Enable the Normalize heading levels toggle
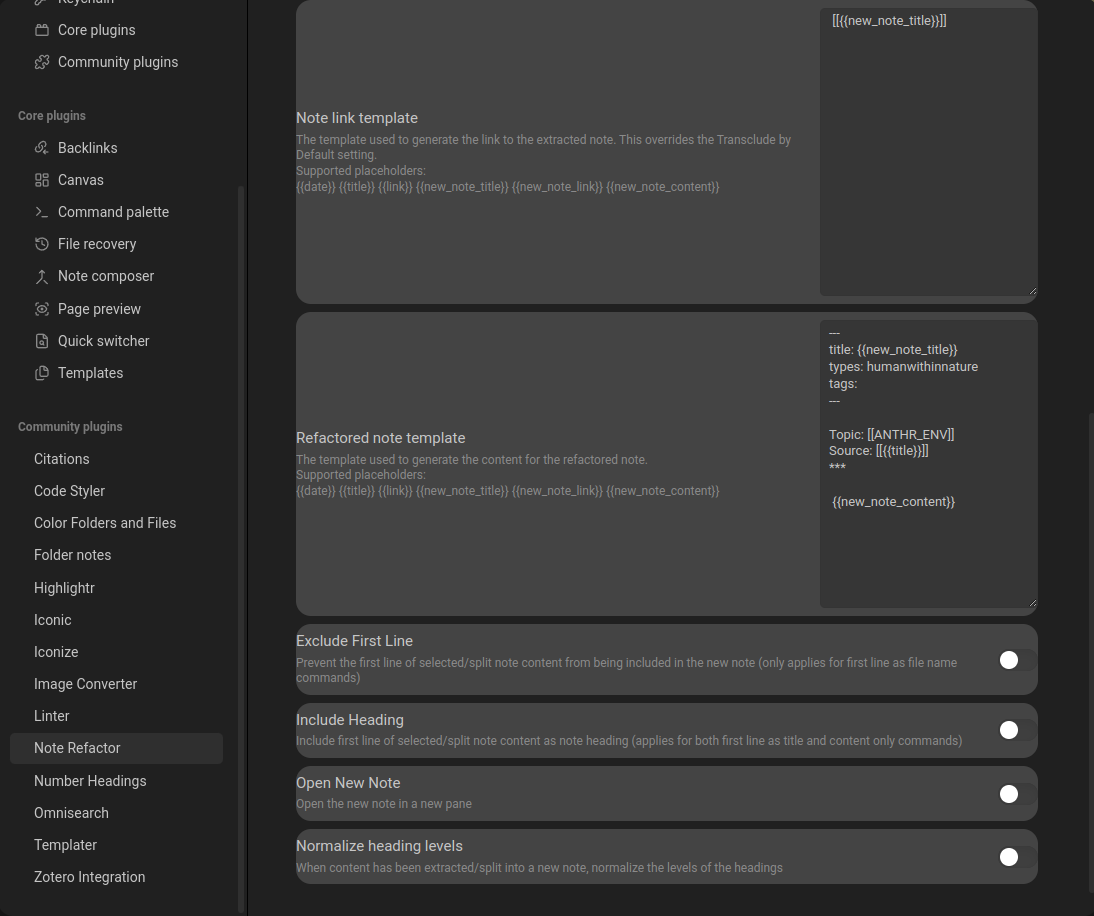Screen dimensions: 1094x916 tap(1017, 857)
